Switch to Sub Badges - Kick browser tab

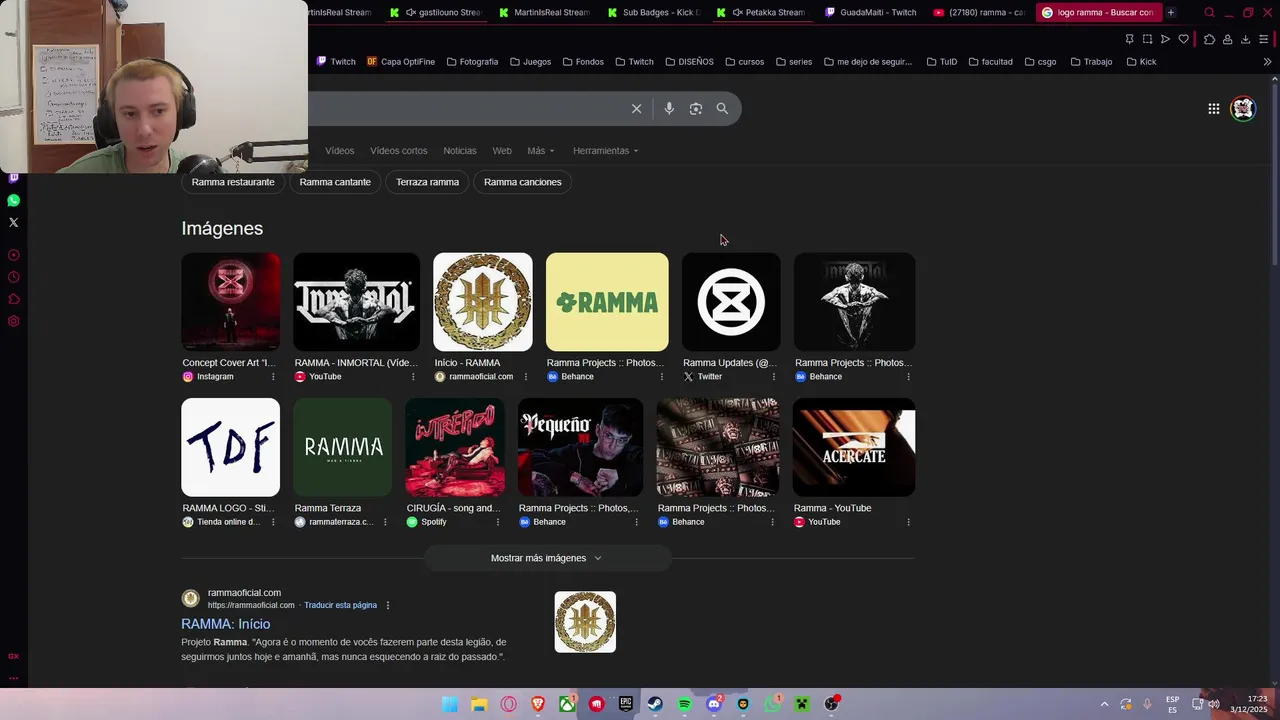coord(653,12)
